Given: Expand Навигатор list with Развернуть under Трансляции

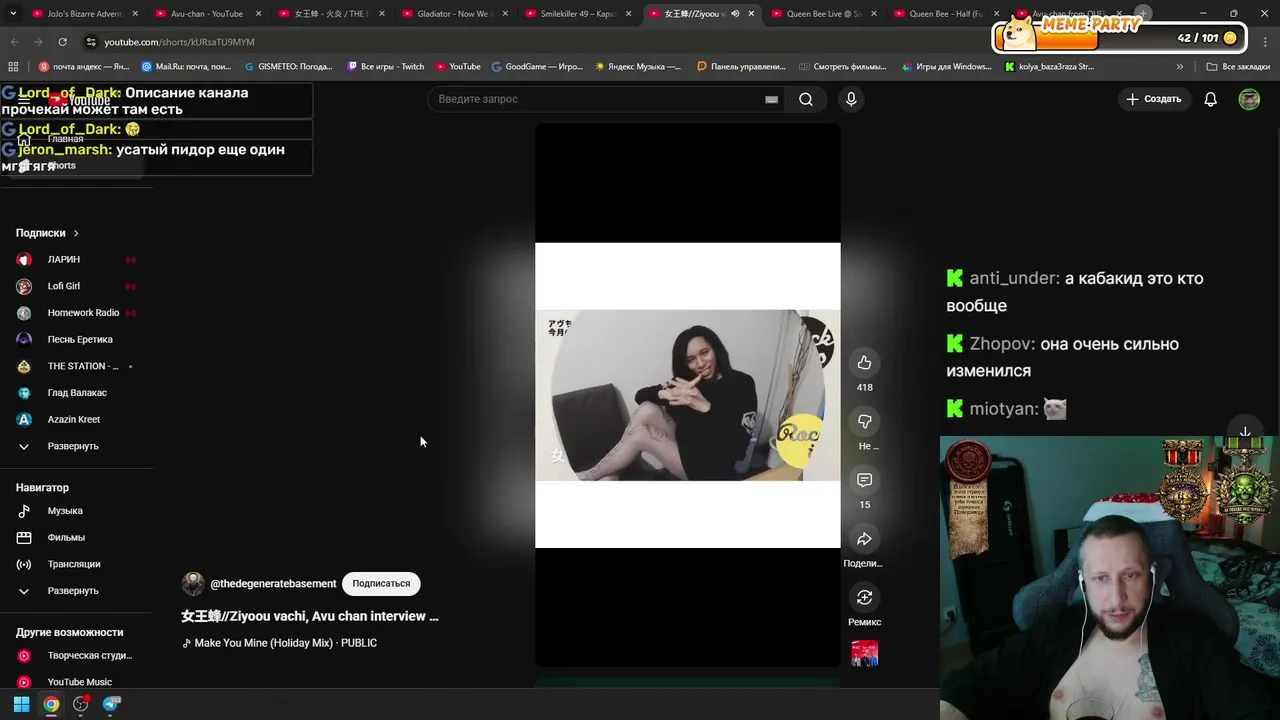Looking at the screenshot, I should pos(75,591).
